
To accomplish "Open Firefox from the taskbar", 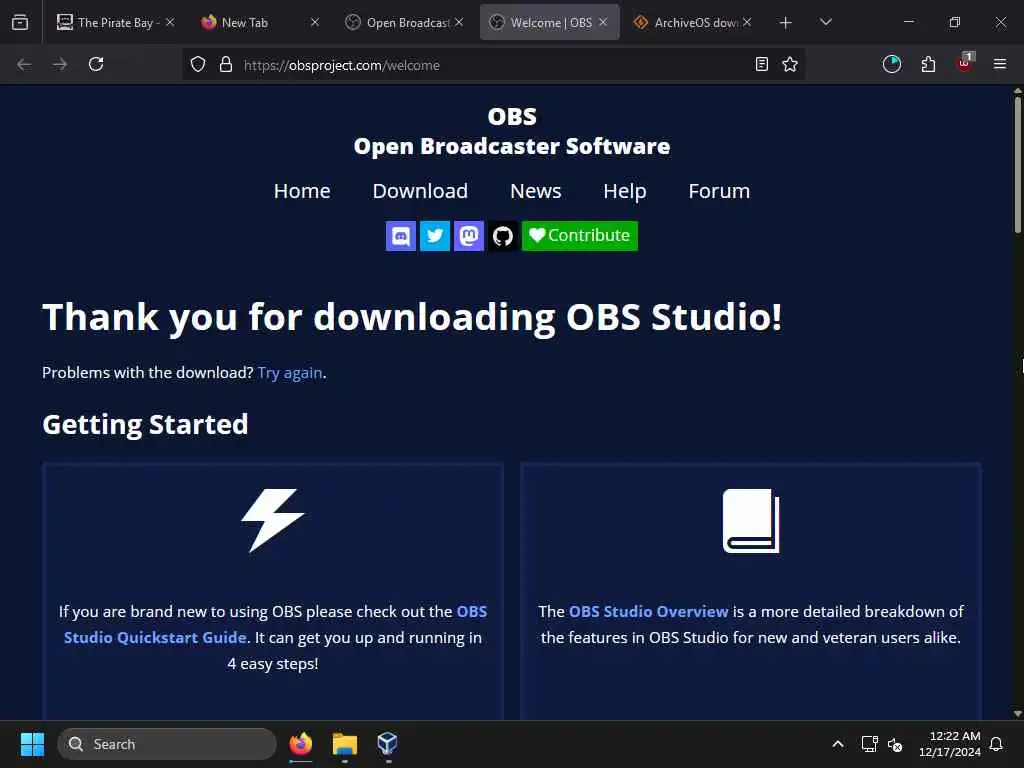I will click(x=301, y=744).
